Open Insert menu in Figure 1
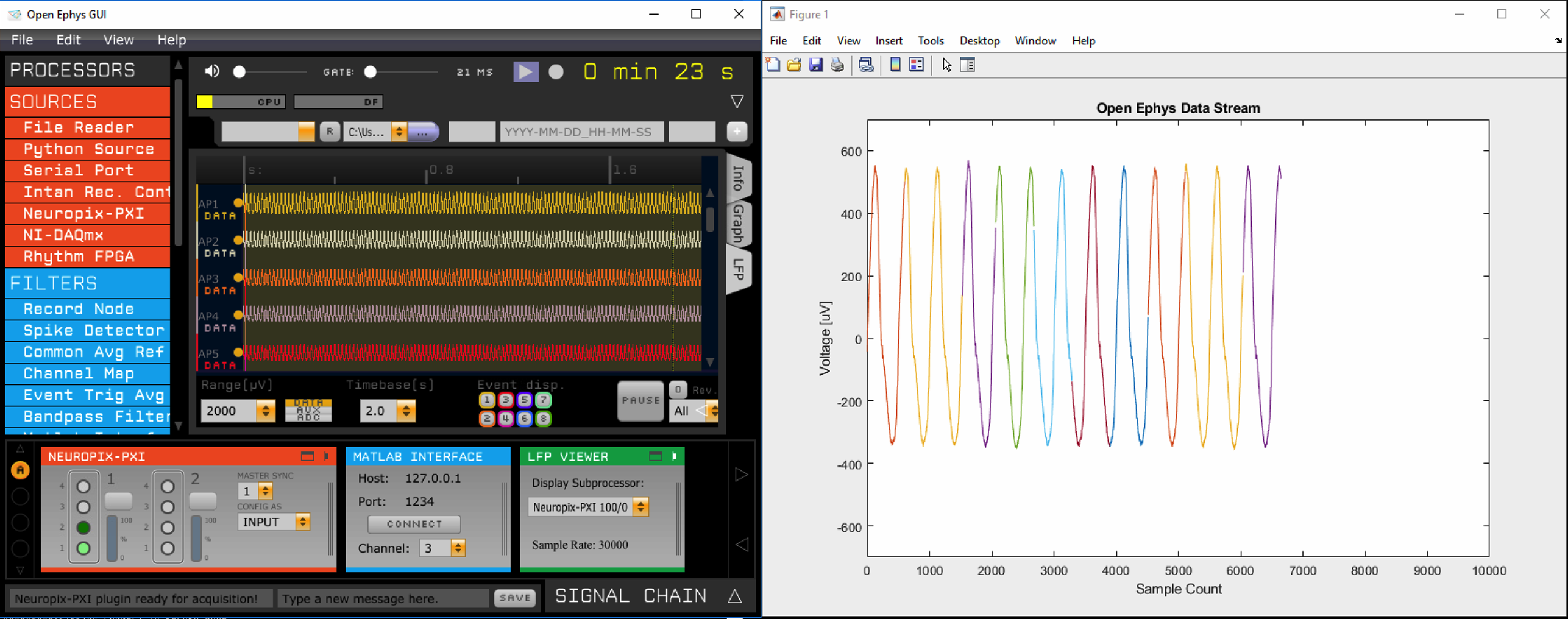 (x=889, y=41)
